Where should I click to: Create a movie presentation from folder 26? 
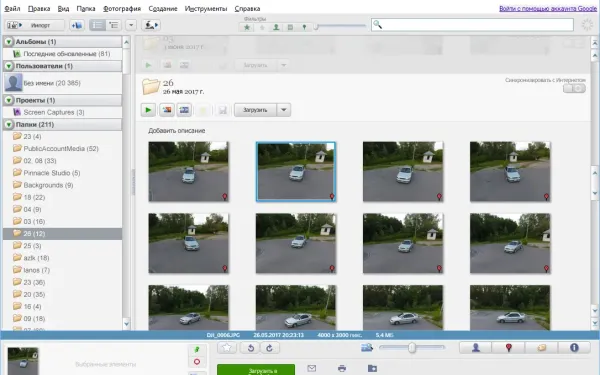(x=184, y=110)
